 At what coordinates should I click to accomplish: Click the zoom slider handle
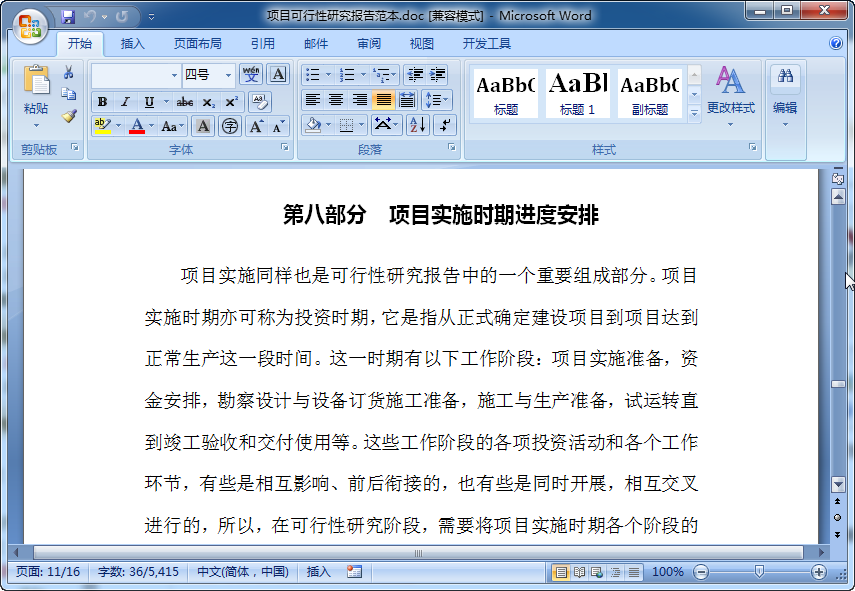(758, 572)
